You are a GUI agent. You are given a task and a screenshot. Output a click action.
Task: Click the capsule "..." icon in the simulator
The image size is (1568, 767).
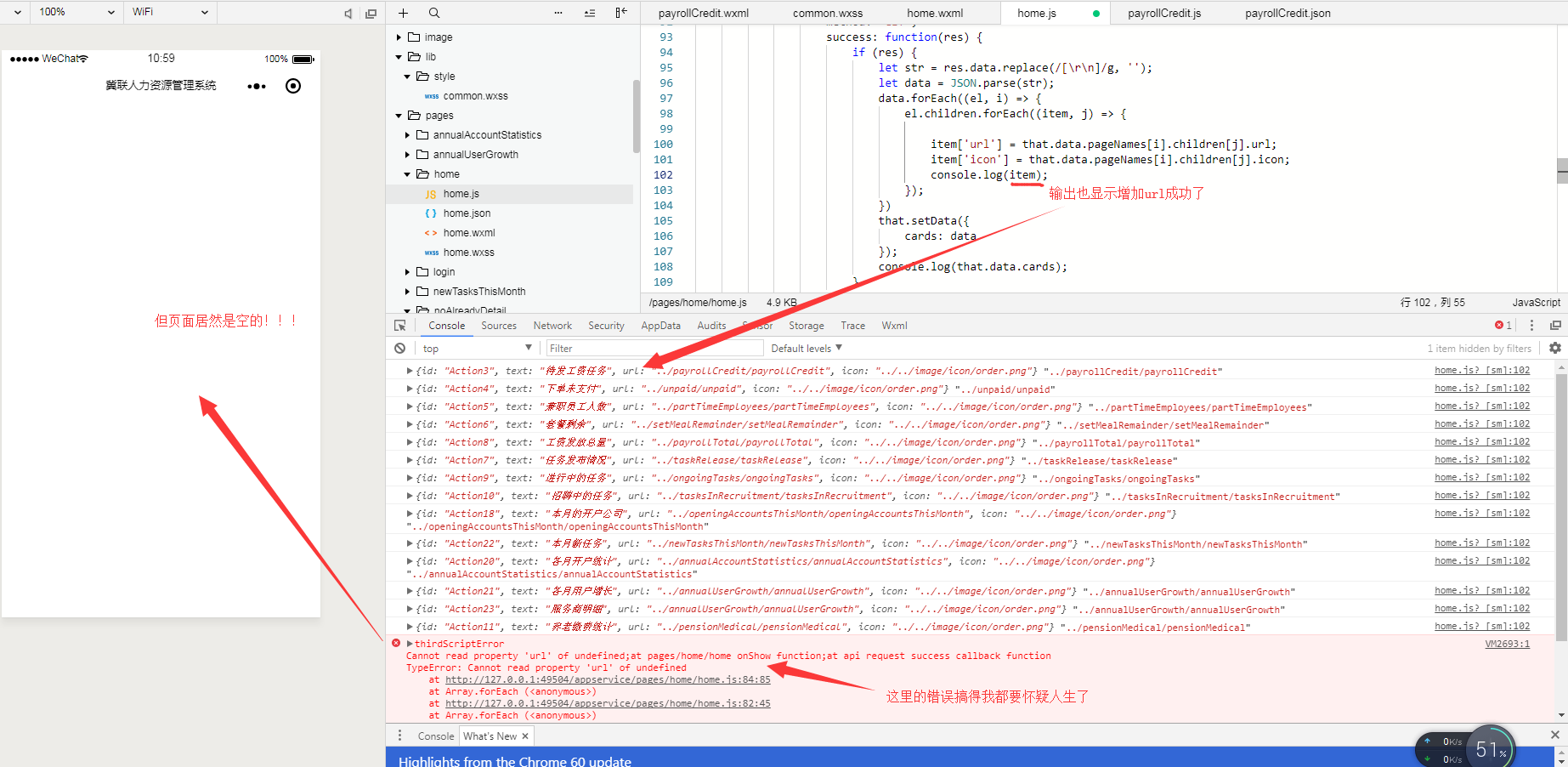(x=256, y=85)
